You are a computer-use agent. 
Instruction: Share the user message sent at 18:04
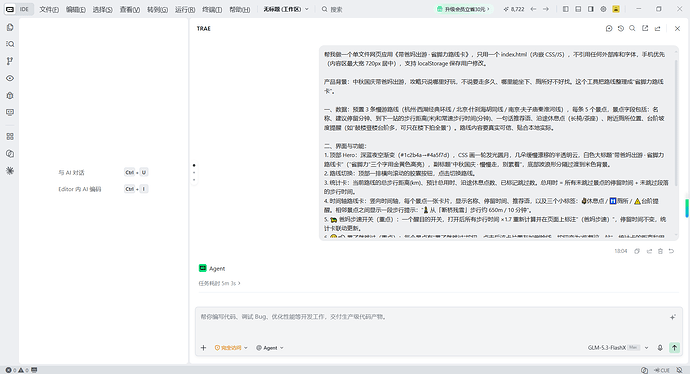(649, 251)
